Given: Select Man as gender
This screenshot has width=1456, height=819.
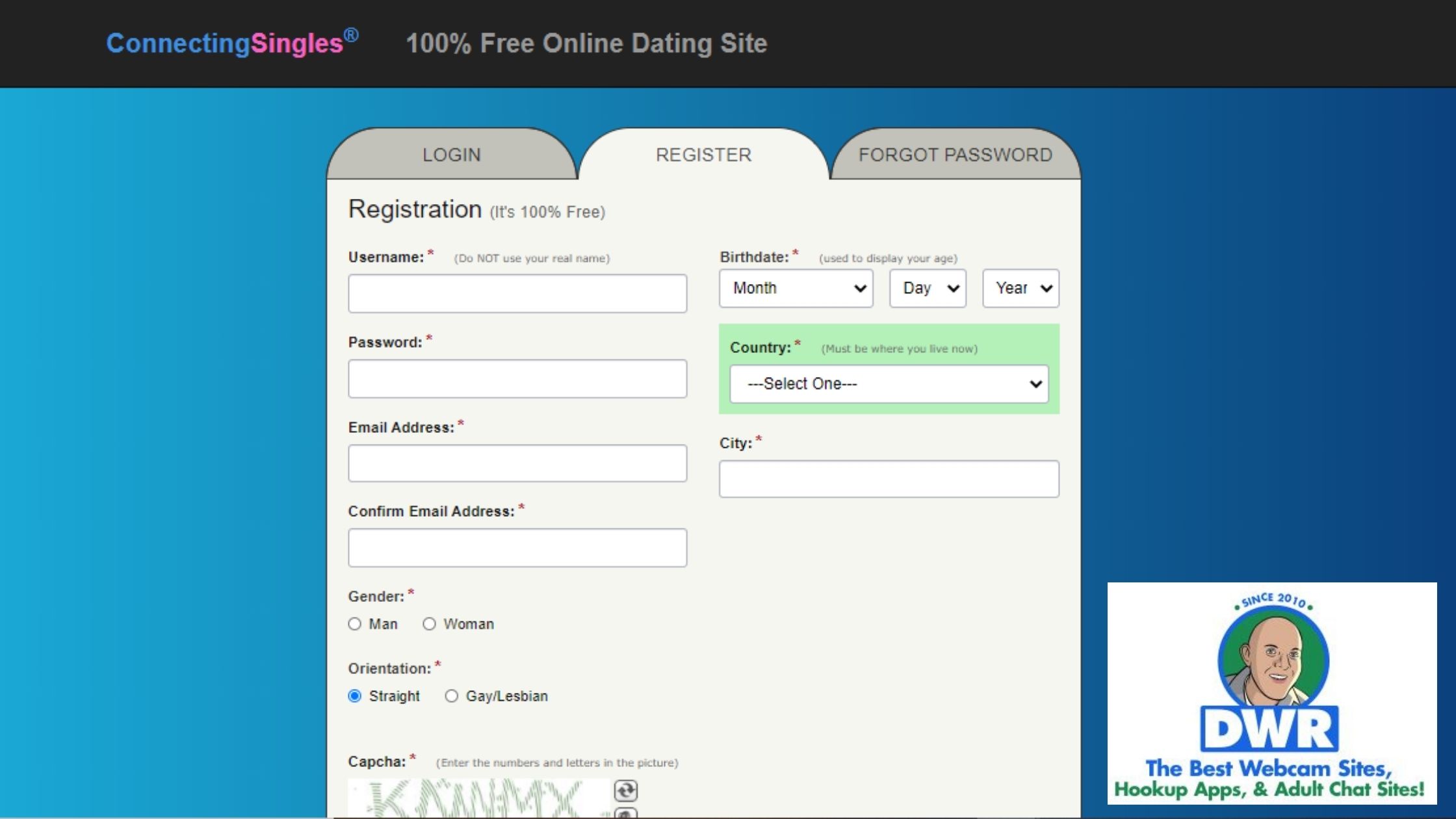Looking at the screenshot, I should coord(354,624).
